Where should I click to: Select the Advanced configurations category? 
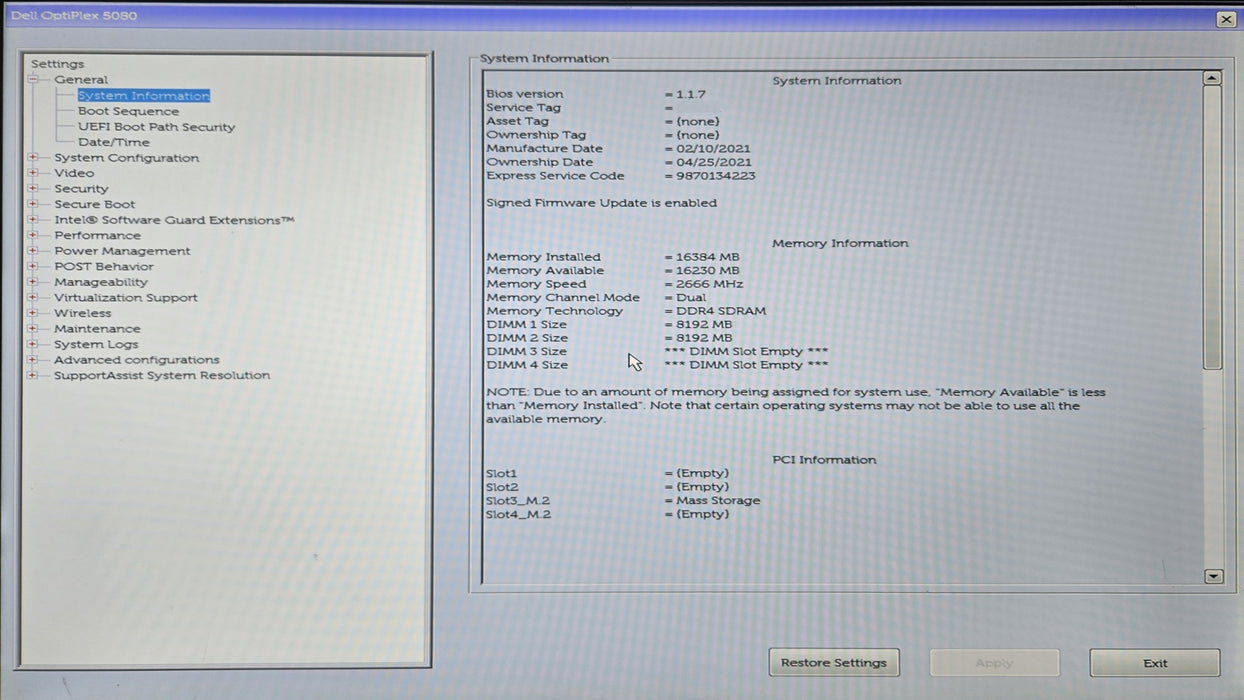point(137,359)
